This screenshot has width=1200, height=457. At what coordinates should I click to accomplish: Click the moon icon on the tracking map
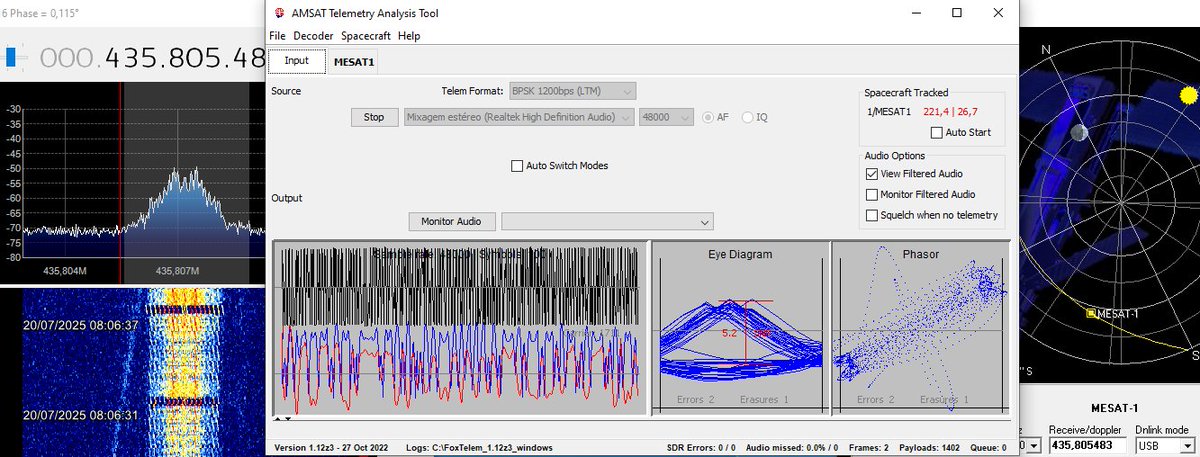pos(1080,133)
